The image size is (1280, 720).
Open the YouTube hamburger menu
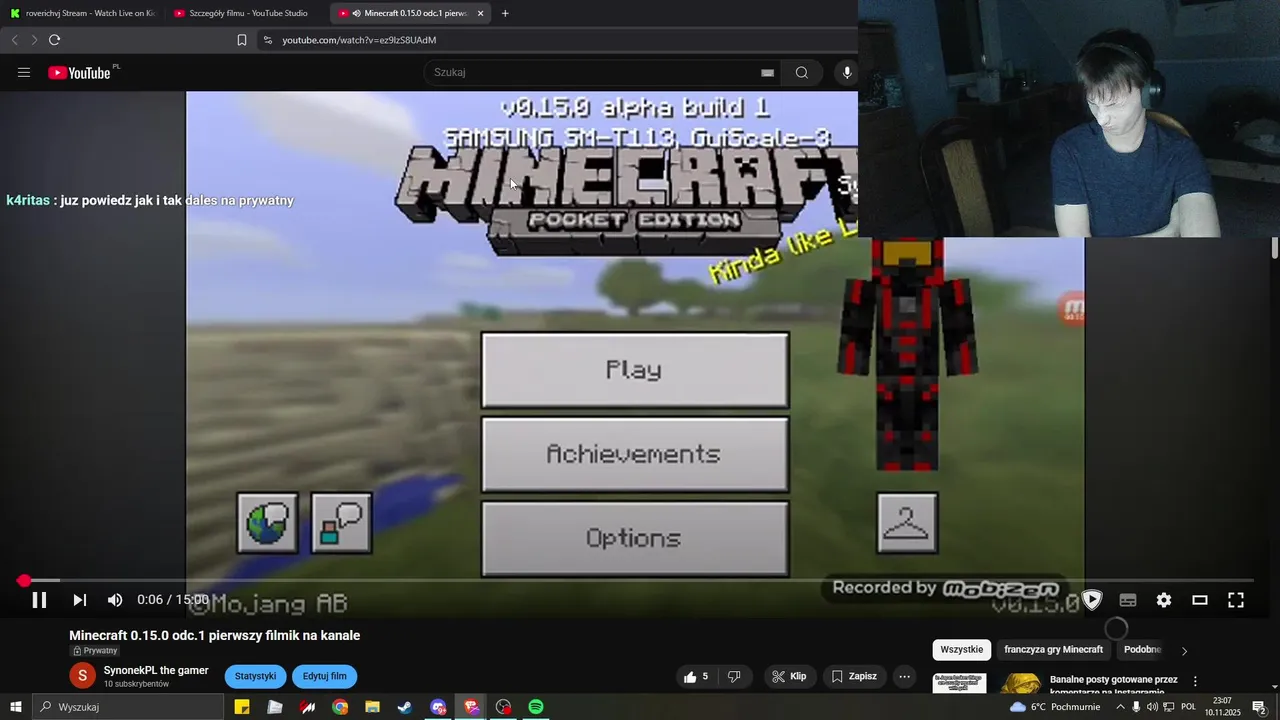tap(24, 72)
